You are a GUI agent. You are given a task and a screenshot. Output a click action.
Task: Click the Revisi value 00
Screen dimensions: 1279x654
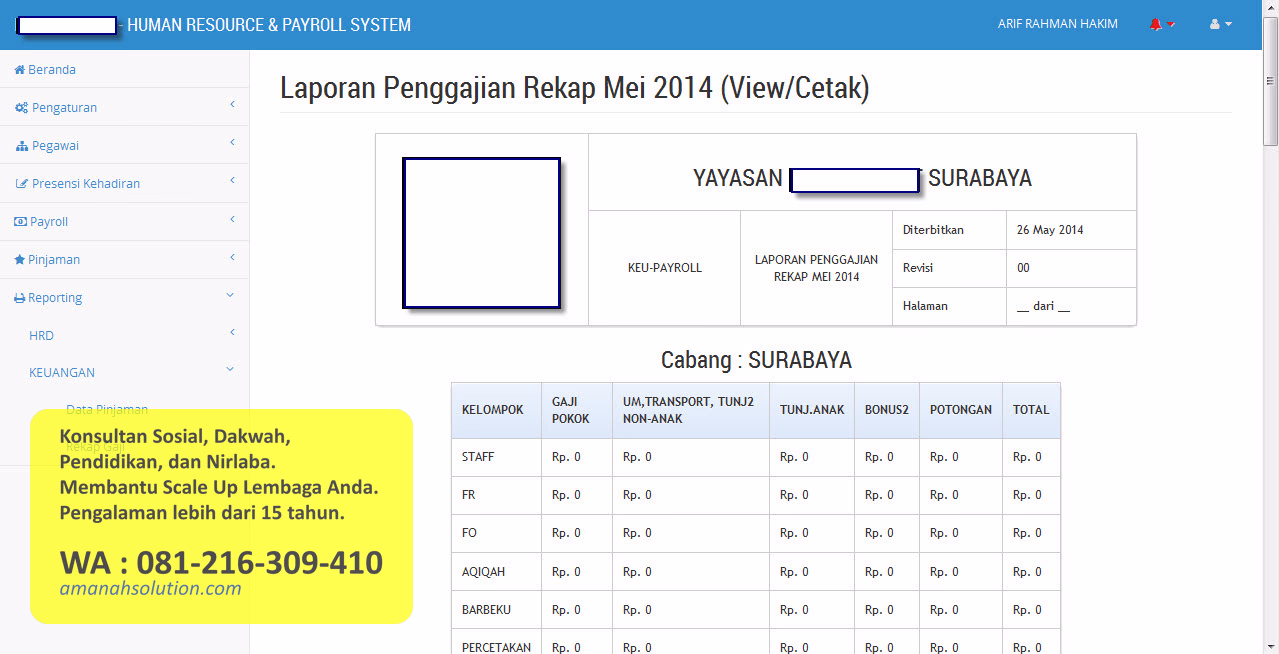[1023, 268]
